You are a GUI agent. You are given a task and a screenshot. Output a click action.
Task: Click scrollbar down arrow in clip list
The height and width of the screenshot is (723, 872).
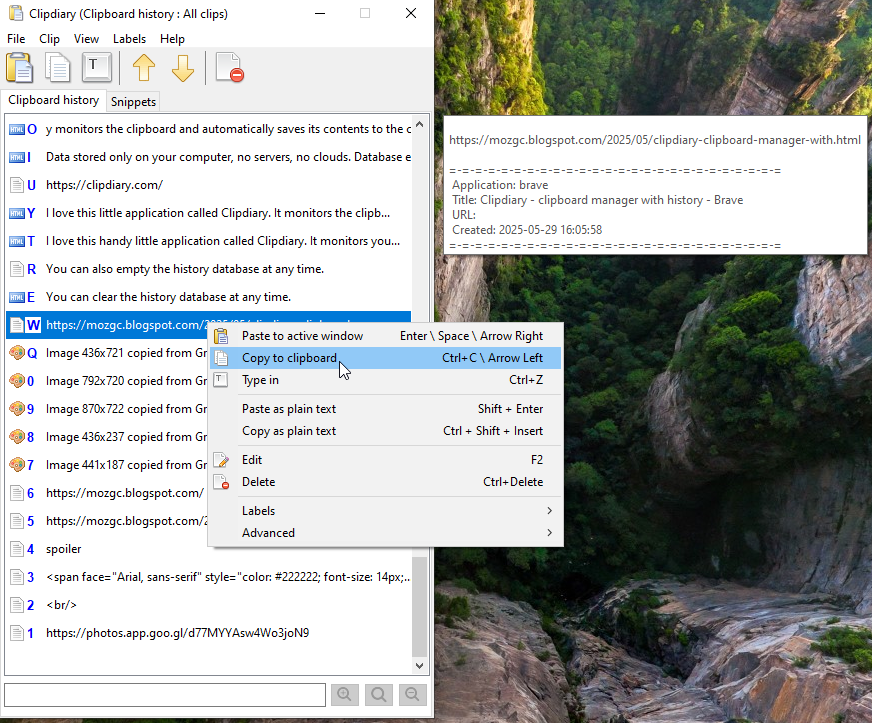(x=420, y=666)
